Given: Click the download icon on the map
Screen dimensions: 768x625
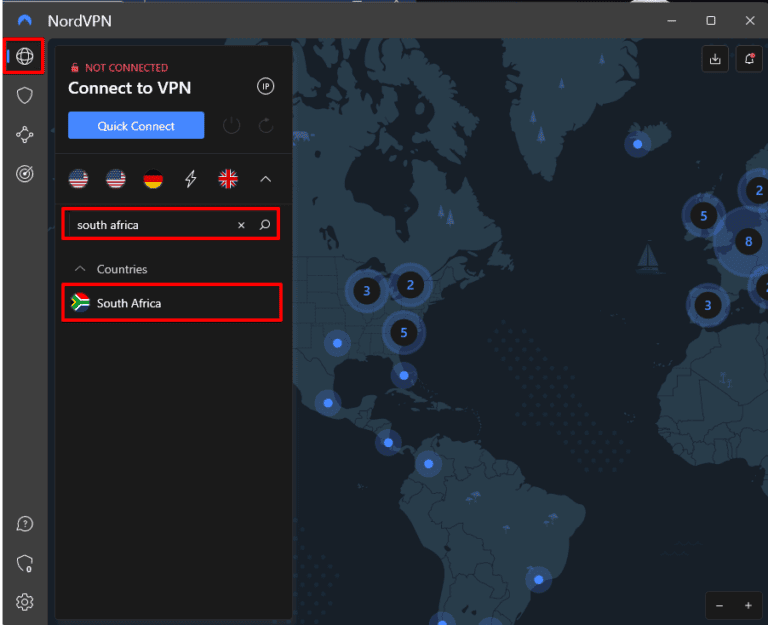Looking at the screenshot, I should tap(715, 59).
